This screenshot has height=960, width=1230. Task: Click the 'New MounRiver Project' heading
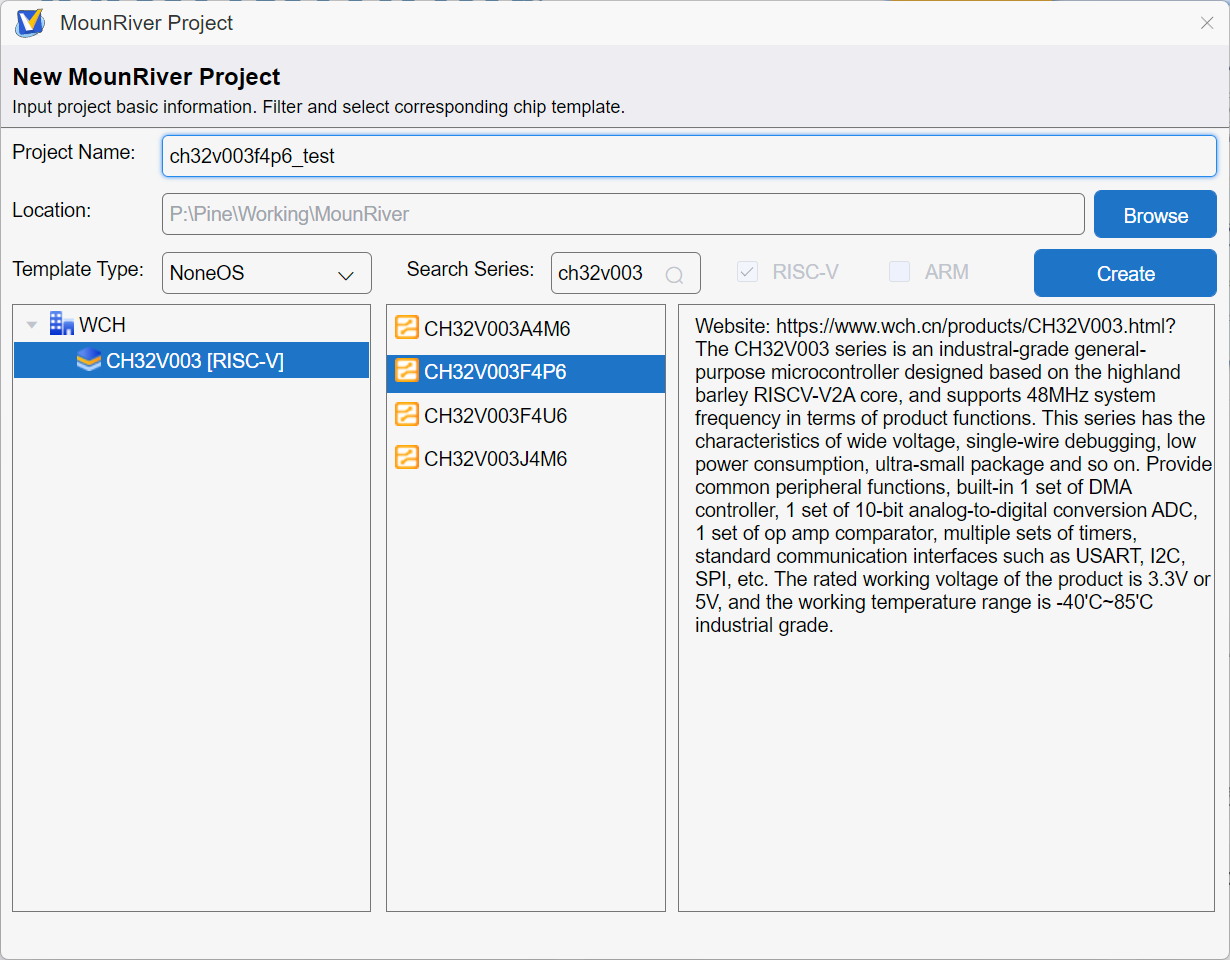tap(146, 77)
